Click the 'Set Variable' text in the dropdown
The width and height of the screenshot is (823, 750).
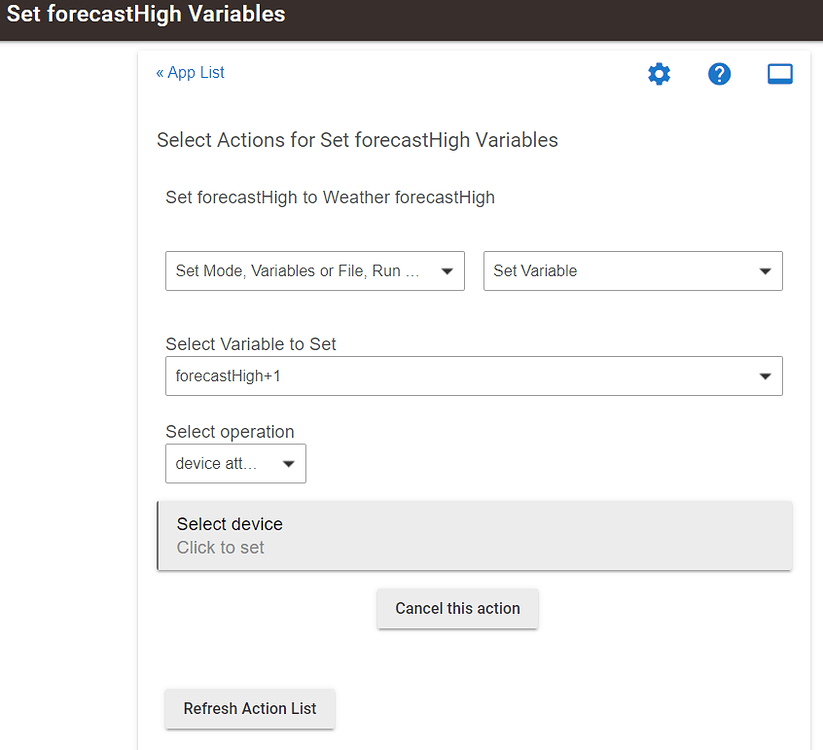(535, 271)
